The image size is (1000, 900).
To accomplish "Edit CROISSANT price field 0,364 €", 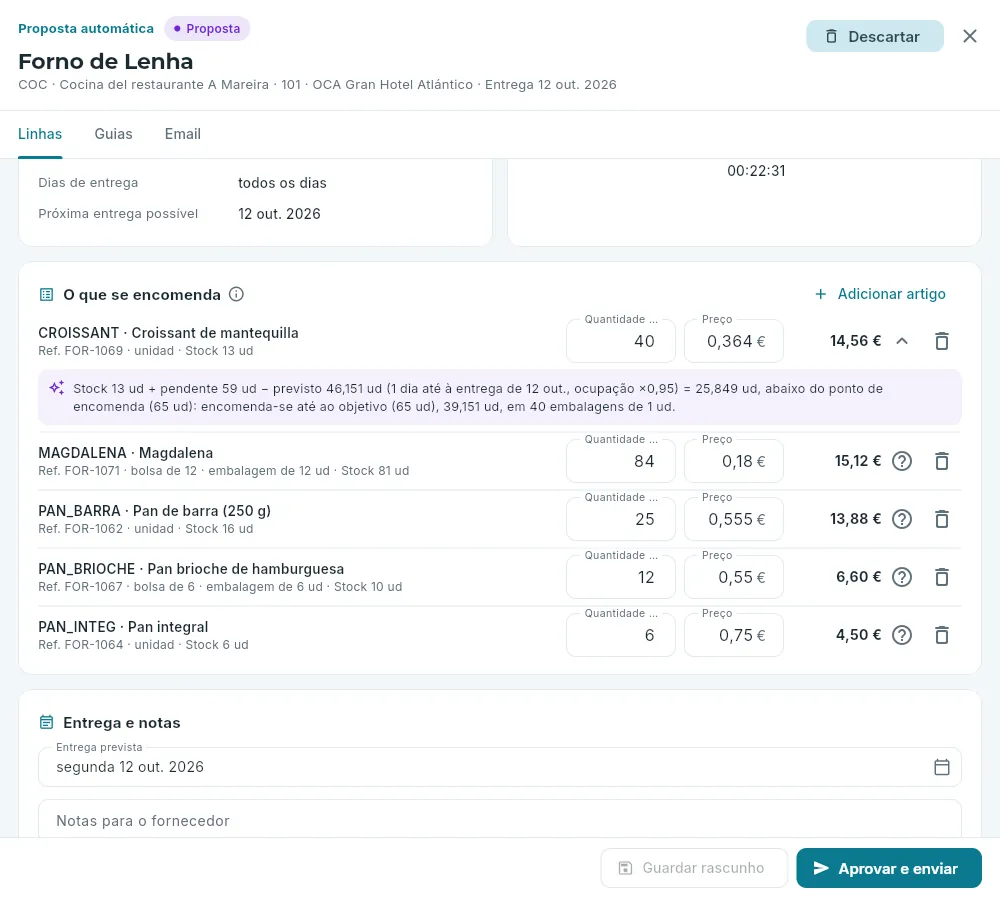I will click(x=733, y=341).
